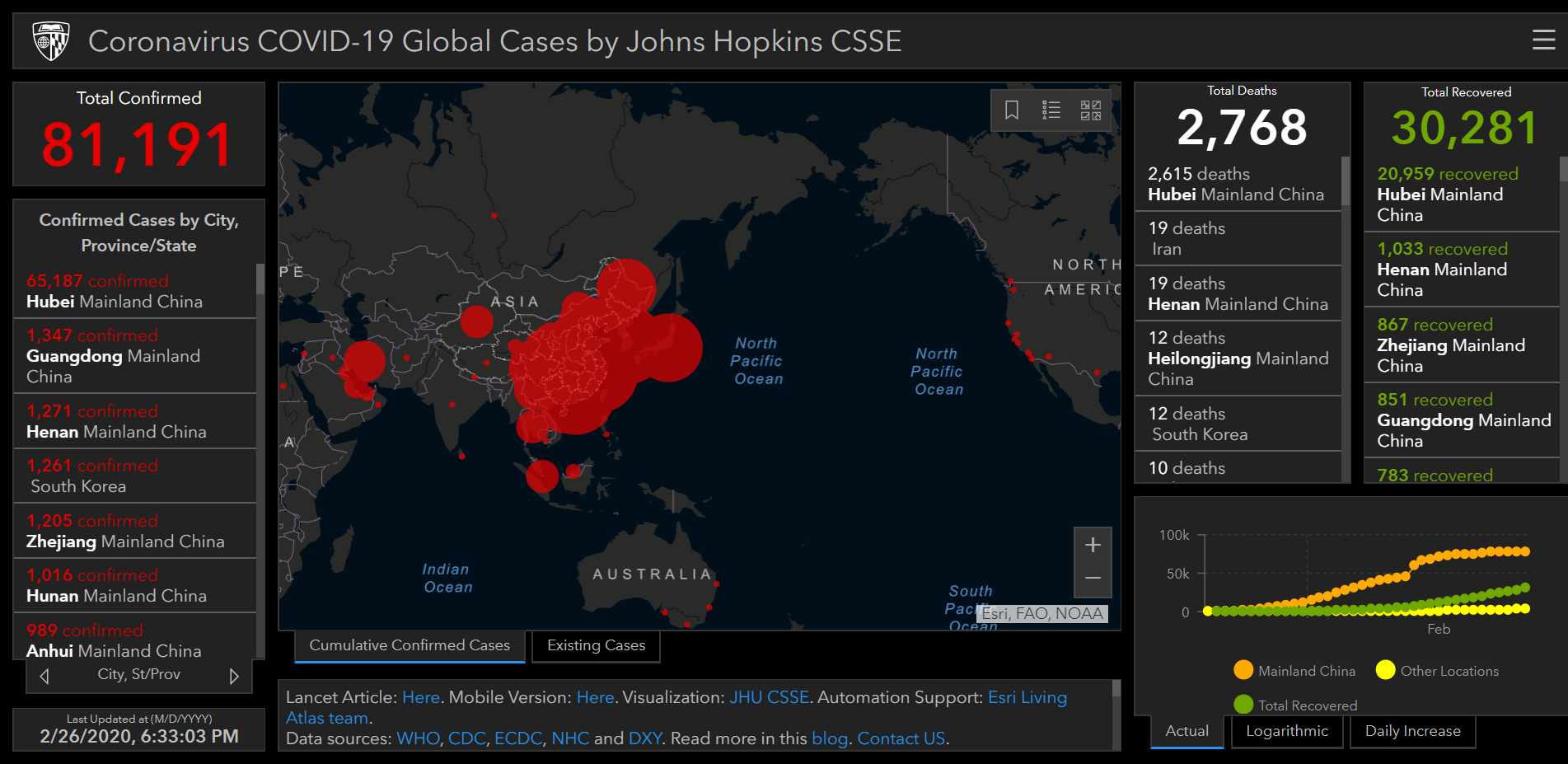Open the WHO data source link
This screenshot has width=1568, height=764.
click(x=418, y=738)
